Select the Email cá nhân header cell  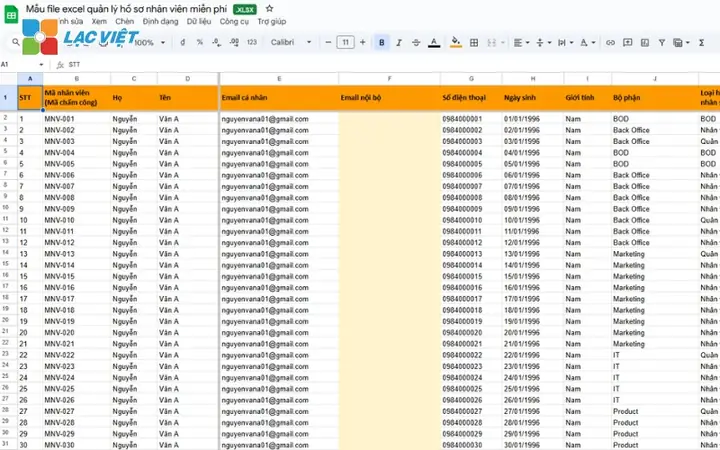(279, 97)
